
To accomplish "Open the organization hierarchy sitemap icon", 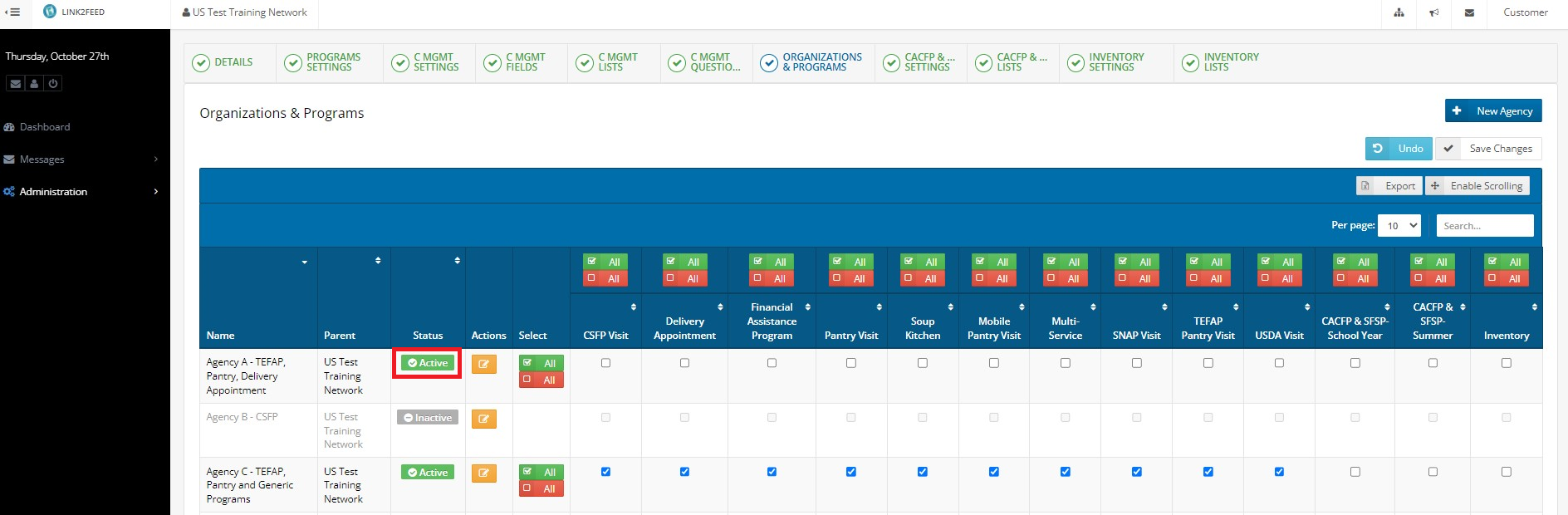I will 1399,13.
